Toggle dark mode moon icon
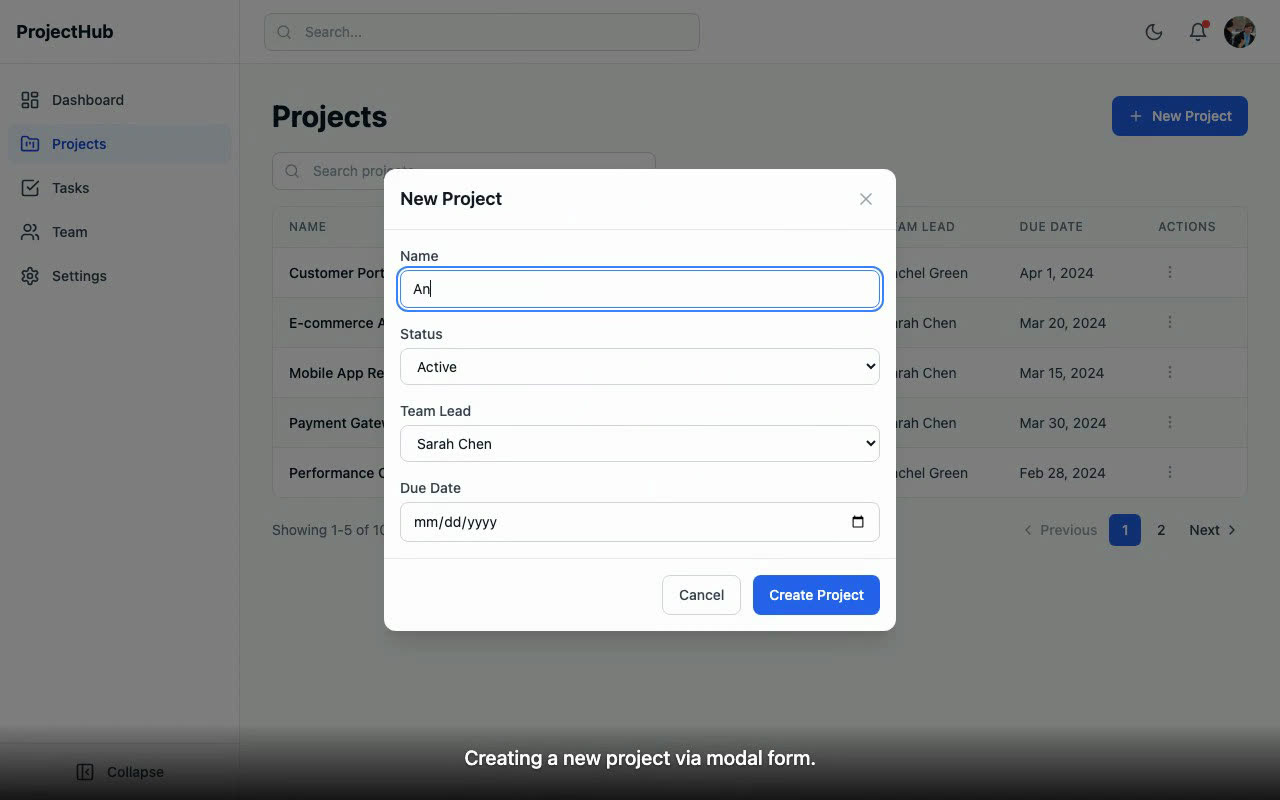The width and height of the screenshot is (1280, 800). point(1154,32)
